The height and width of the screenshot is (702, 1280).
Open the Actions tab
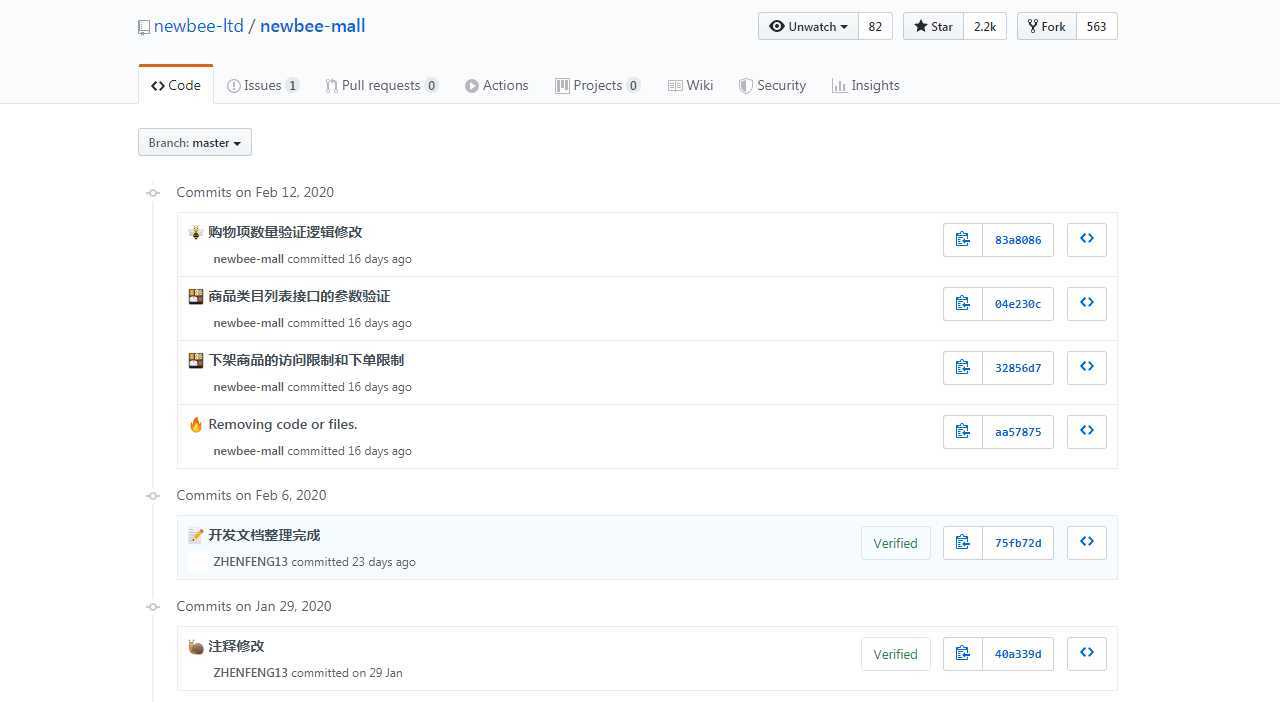(497, 86)
